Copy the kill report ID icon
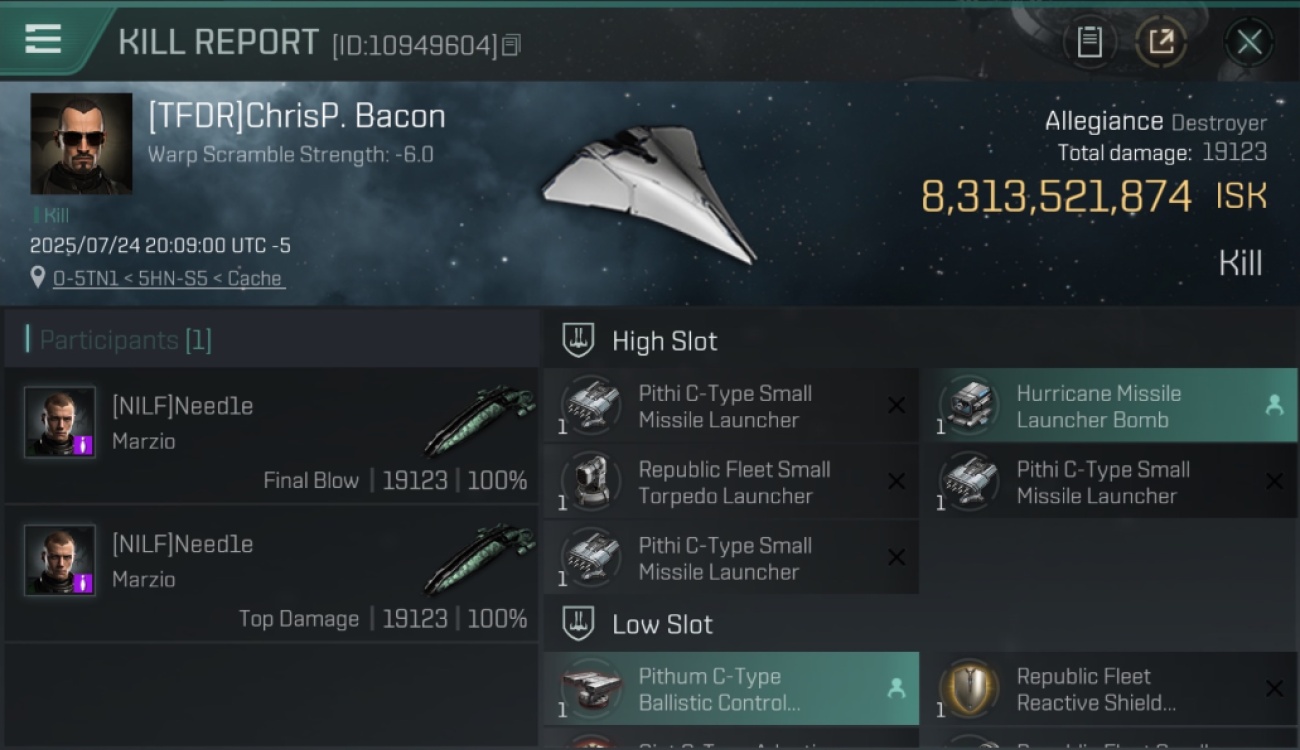The height and width of the screenshot is (750, 1300). (511, 45)
